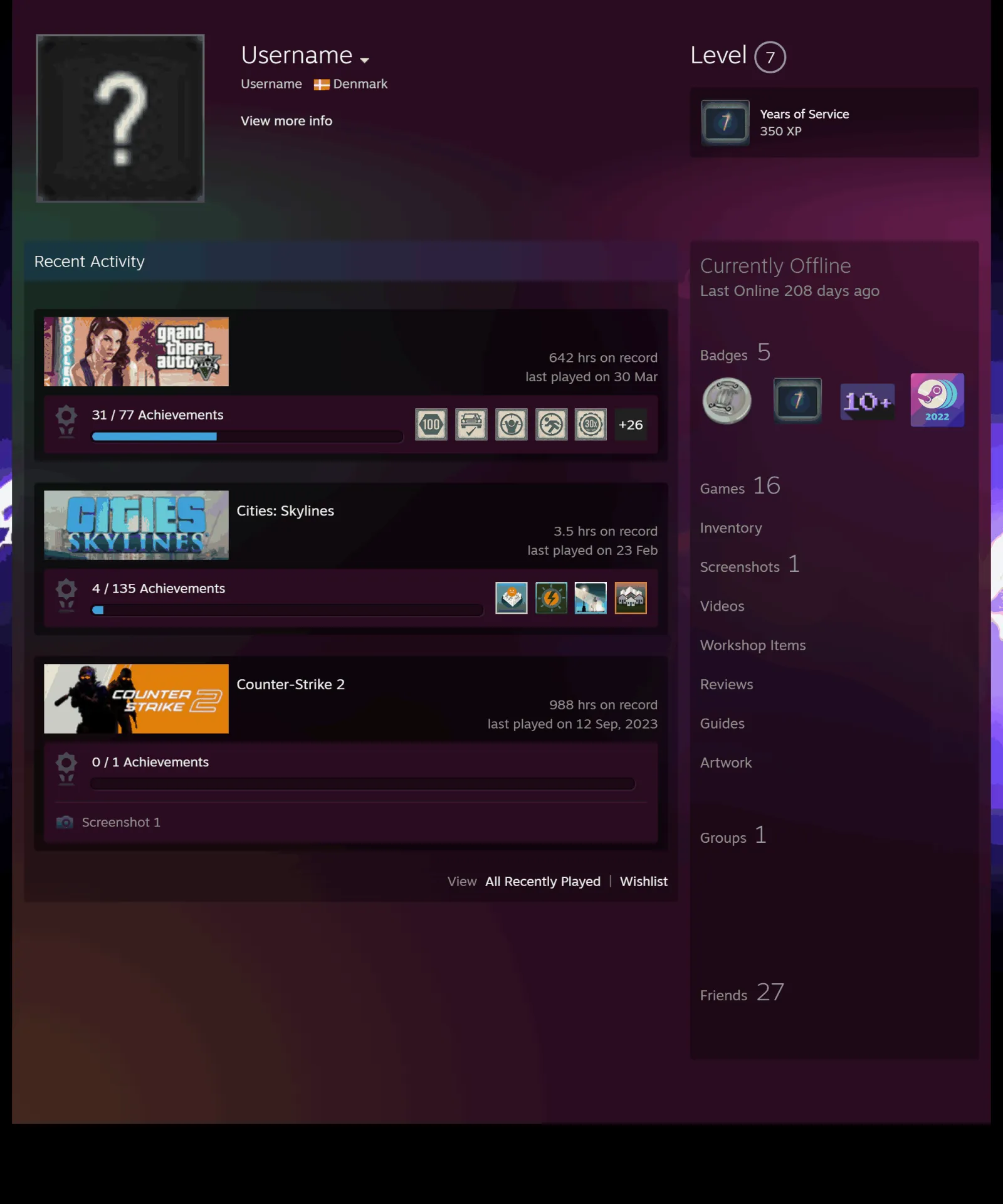Viewport: 1003px width, 1204px height.
Task: Open the GTA V raised-arms achievement icon
Action: [512, 425]
